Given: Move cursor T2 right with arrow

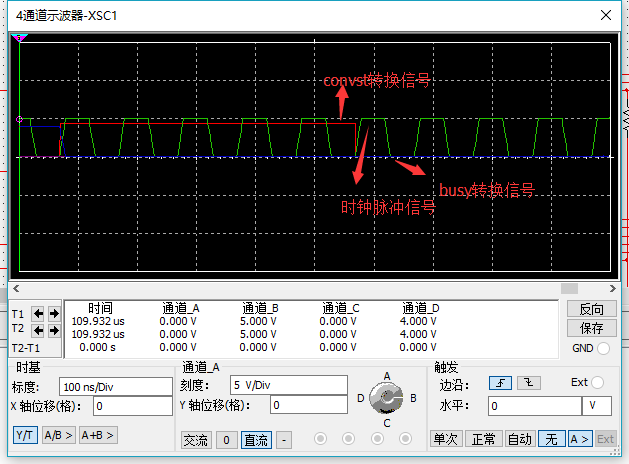Looking at the screenshot, I should pos(54,330).
